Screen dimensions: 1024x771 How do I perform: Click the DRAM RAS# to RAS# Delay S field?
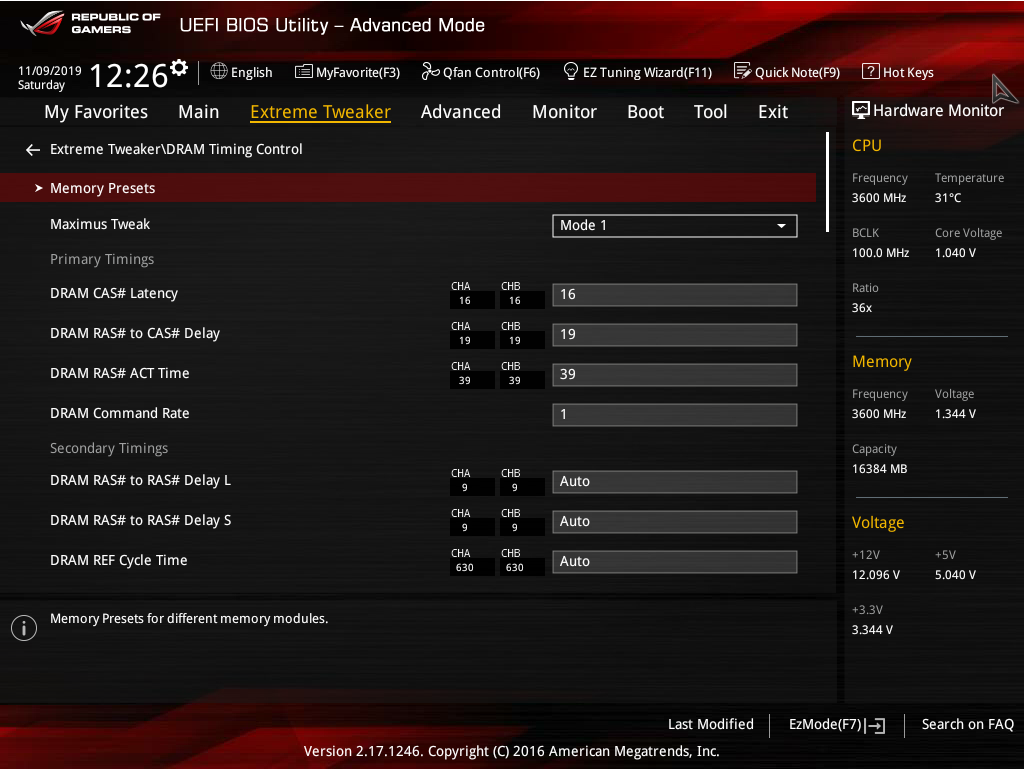[675, 522]
